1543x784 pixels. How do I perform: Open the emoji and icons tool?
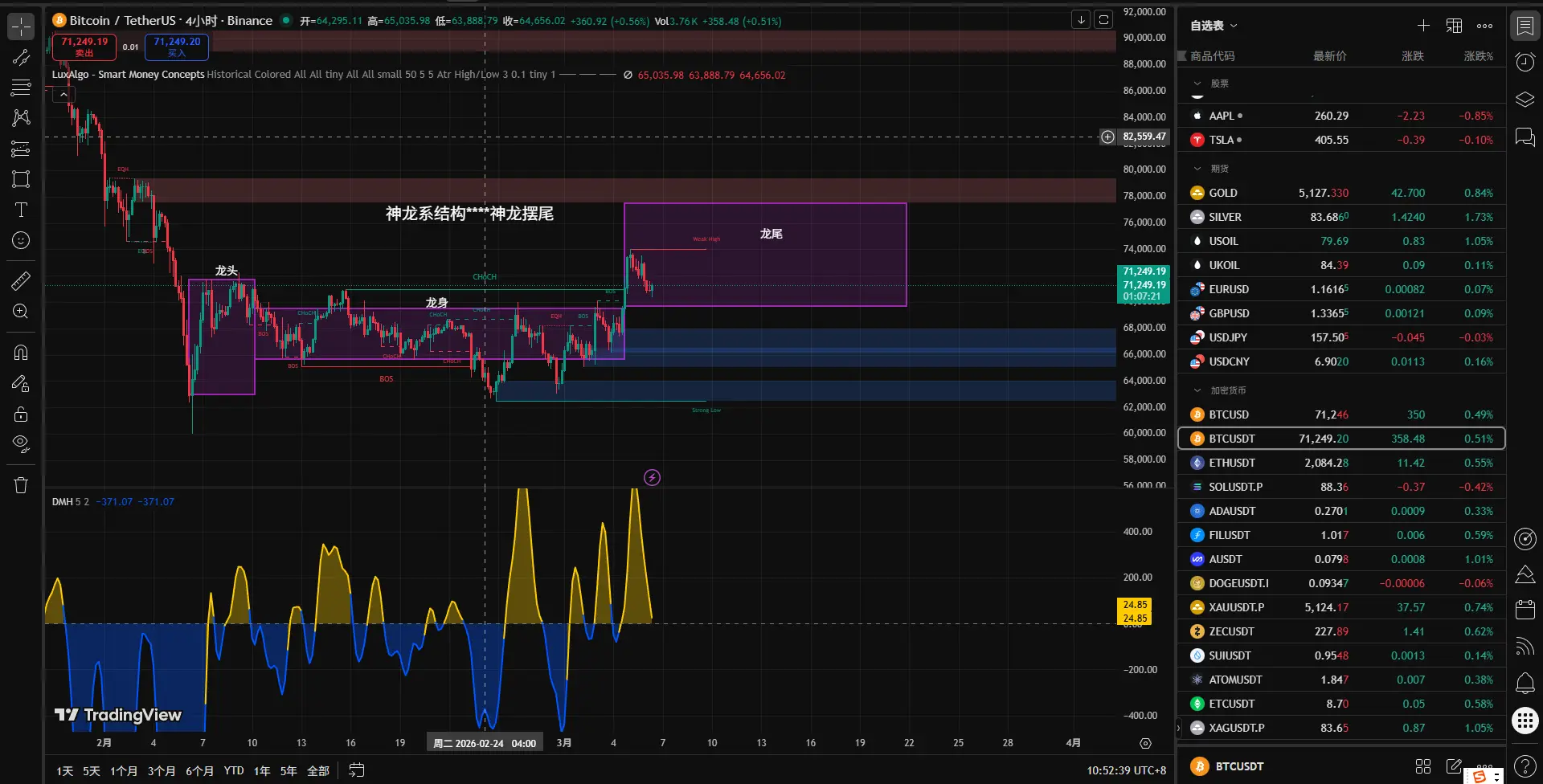[x=21, y=240]
